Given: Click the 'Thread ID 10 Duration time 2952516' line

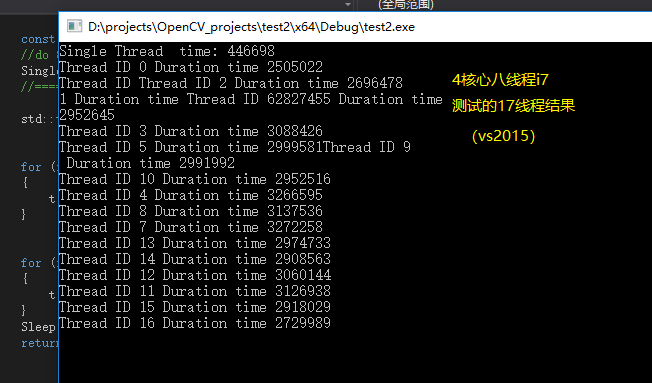Looking at the screenshot, I should [x=195, y=179].
